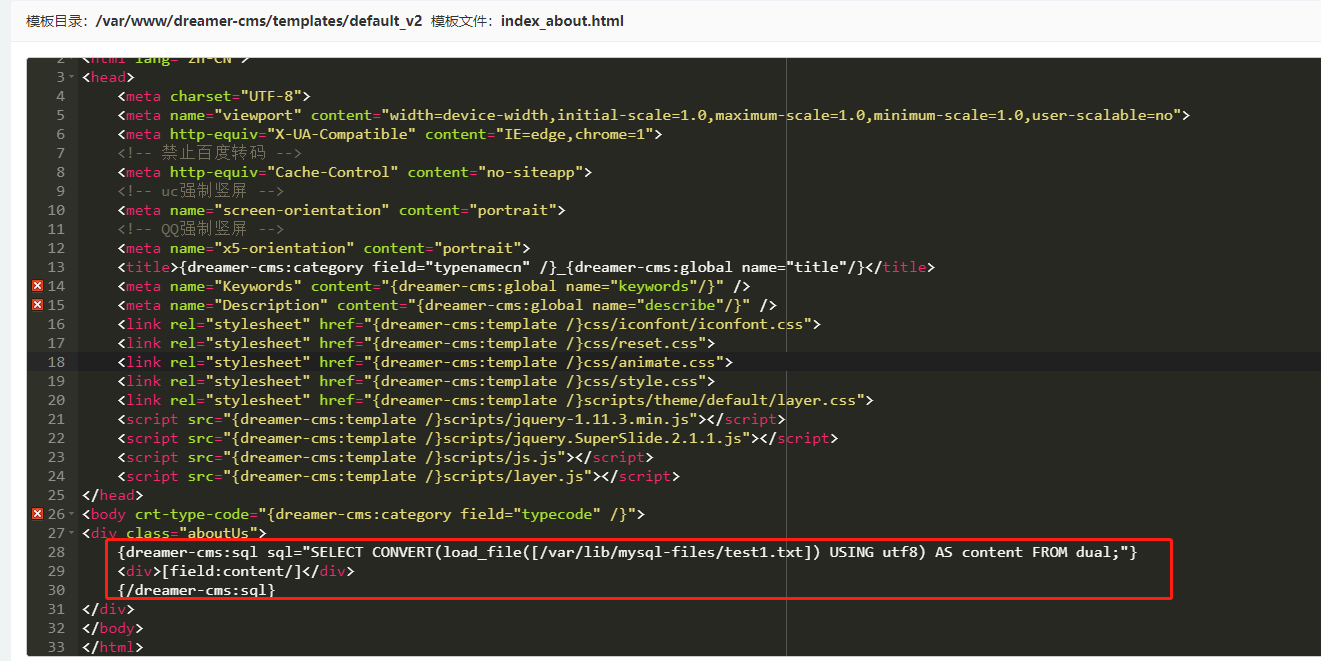Click the div class aboutUs line
The height and width of the screenshot is (661, 1321).
174,533
